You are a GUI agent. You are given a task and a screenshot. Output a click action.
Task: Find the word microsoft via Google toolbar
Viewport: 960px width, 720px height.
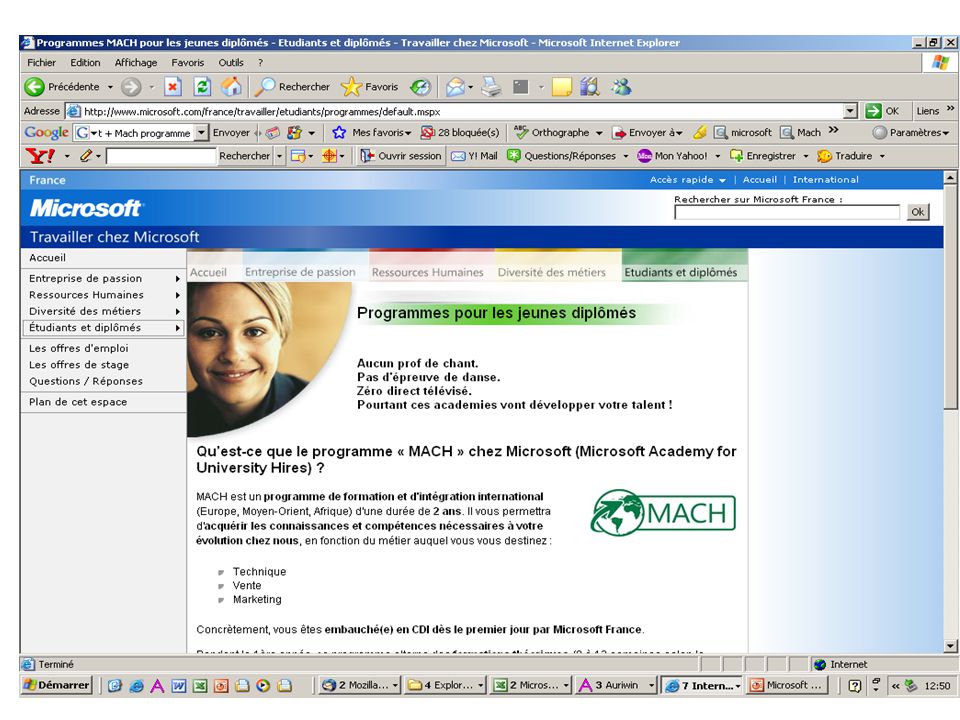tap(743, 132)
